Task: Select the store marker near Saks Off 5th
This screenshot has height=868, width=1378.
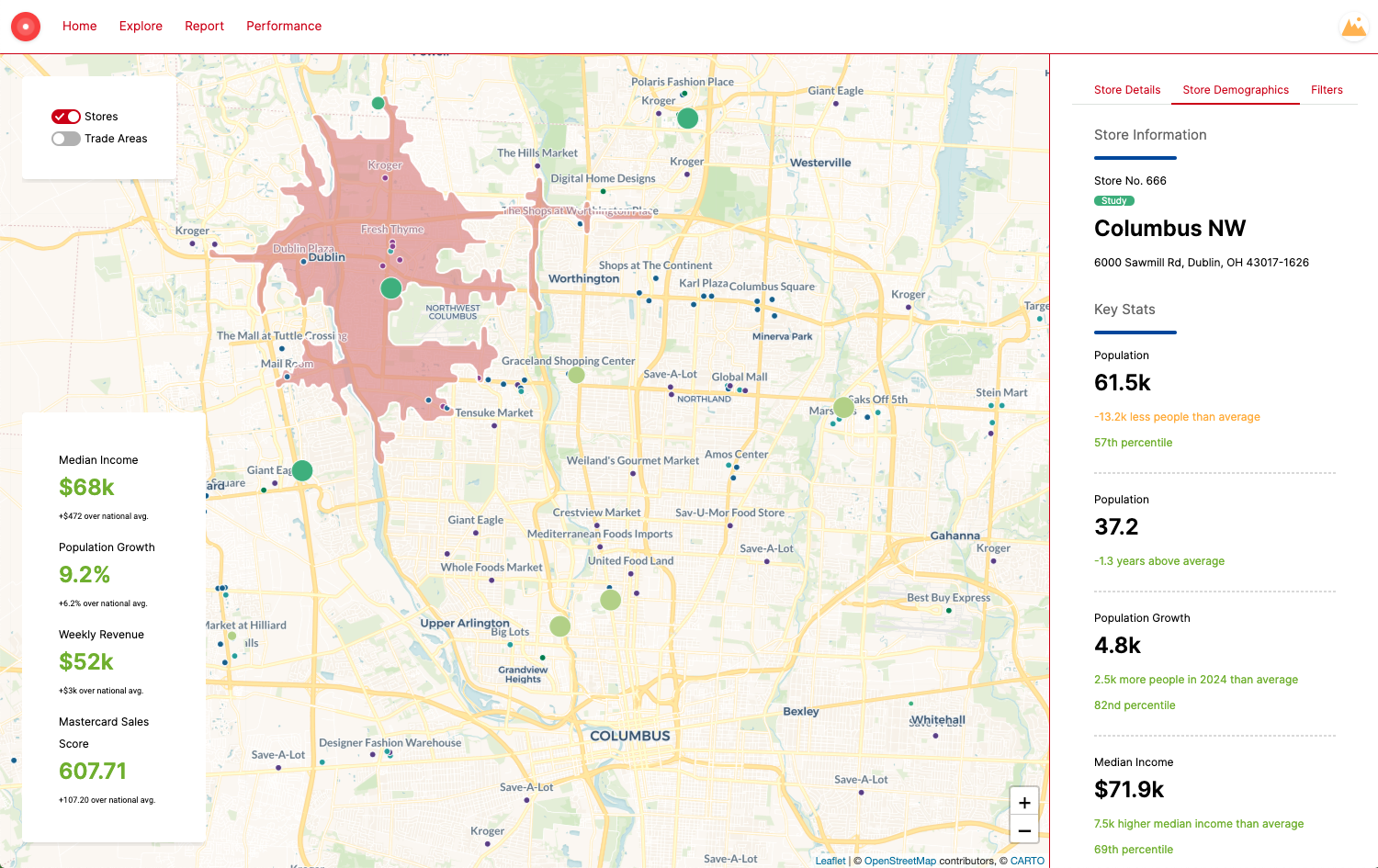Action: 843,407
